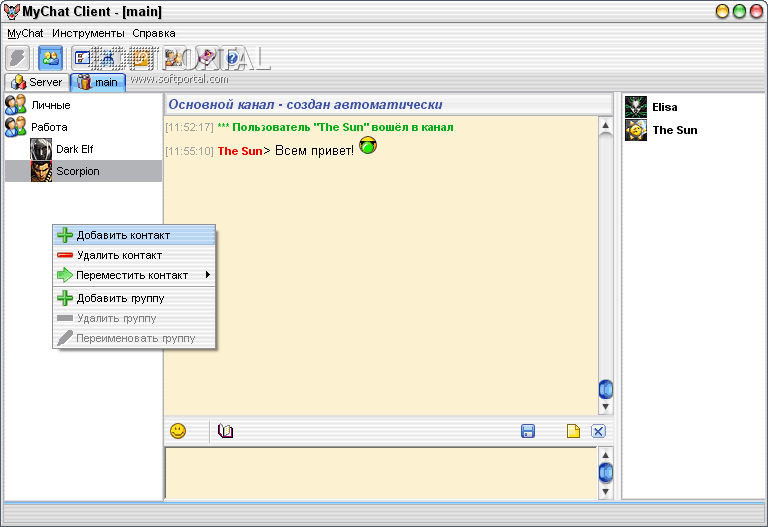The height and width of the screenshot is (527, 768).
Task: Click the orange toolbar icon
Action: [x=141, y=58]
